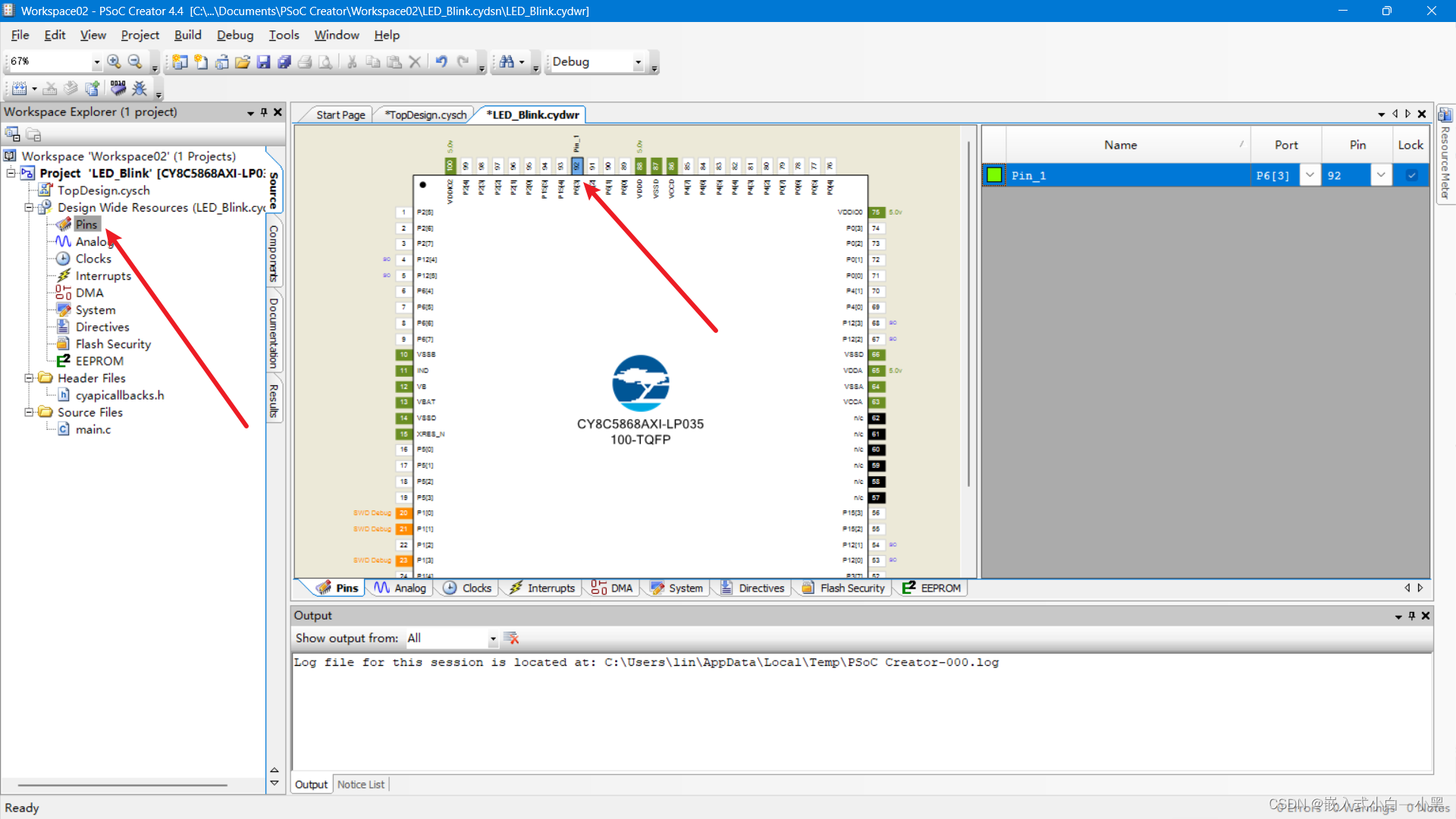Select cyapicallbacks.h in Header Files
Image resolution: width=1456 pixels, height=819 pixels.
click(120, 395)
